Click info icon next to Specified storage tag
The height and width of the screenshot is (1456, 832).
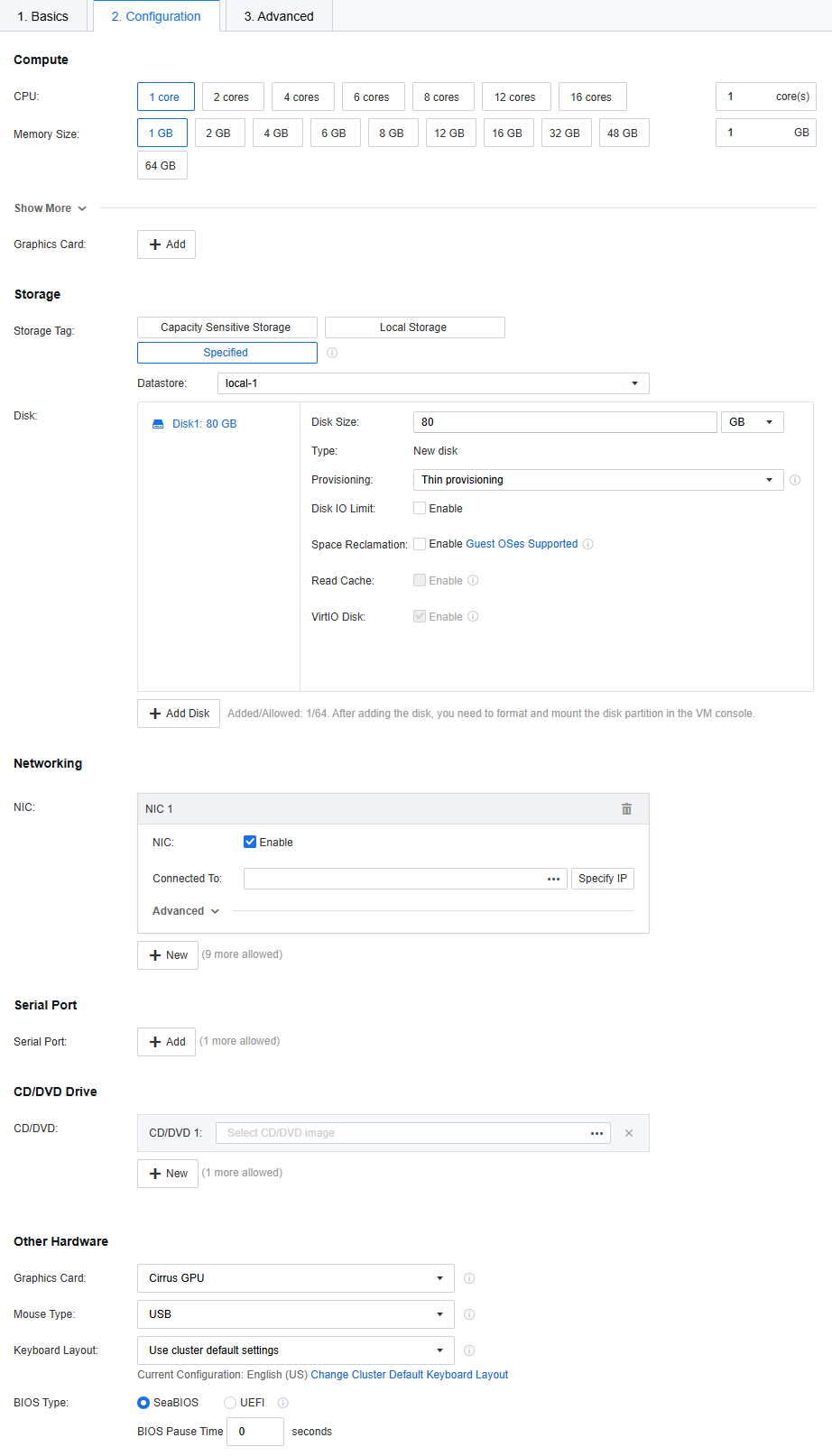[332, 353]
